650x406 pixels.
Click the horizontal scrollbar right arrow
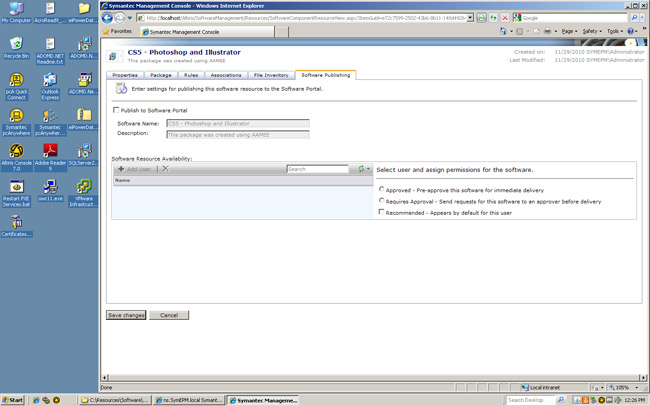[643, 377]
